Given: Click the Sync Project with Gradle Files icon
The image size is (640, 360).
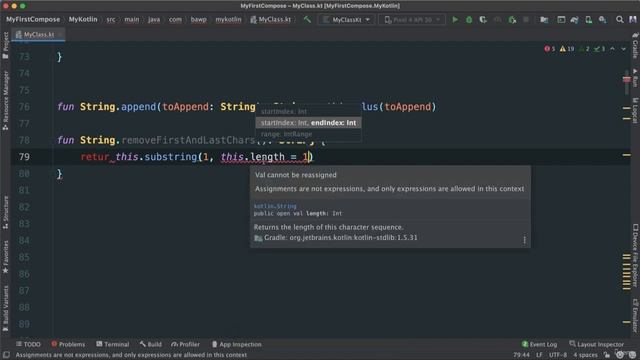Looking at the screenshot, I should pos(574,19).
